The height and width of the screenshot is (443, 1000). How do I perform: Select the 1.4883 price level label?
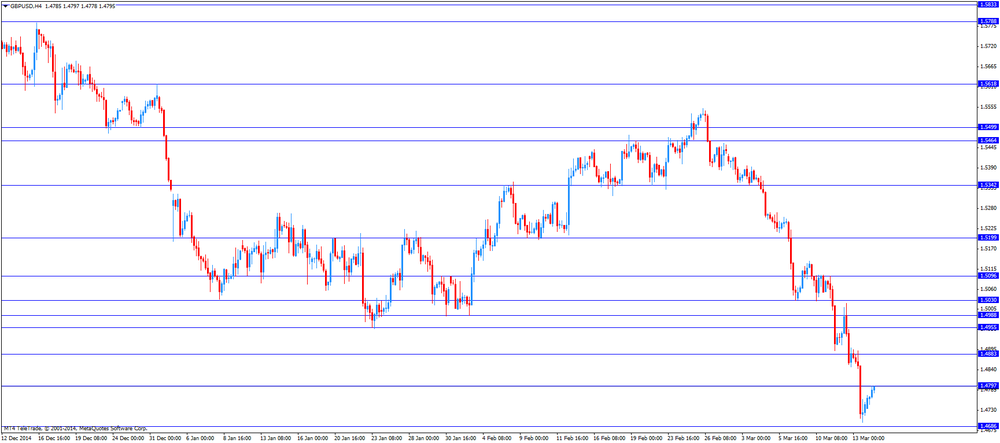coord(988,354)
